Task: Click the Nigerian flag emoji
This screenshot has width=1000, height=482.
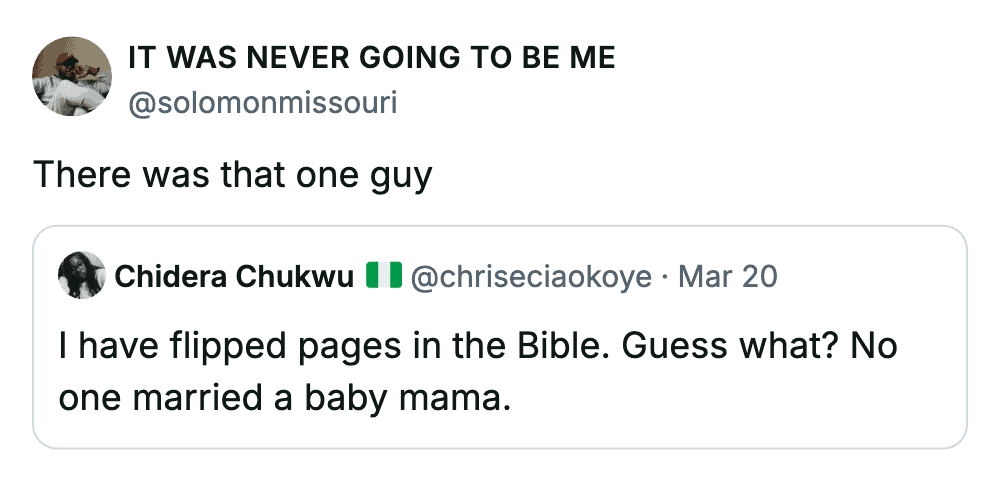Action: [x=384, y=276]
